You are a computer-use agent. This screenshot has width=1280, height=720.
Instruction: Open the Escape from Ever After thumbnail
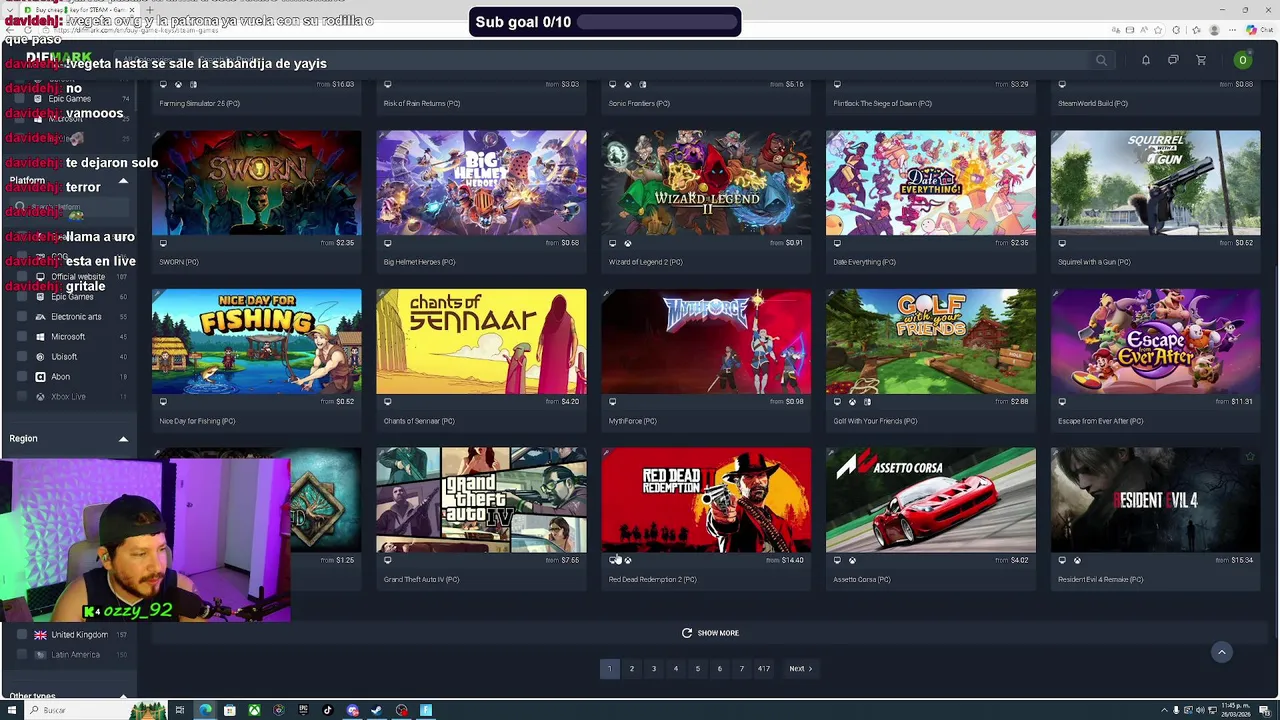pyautogui.click(x=1155, y=342)
